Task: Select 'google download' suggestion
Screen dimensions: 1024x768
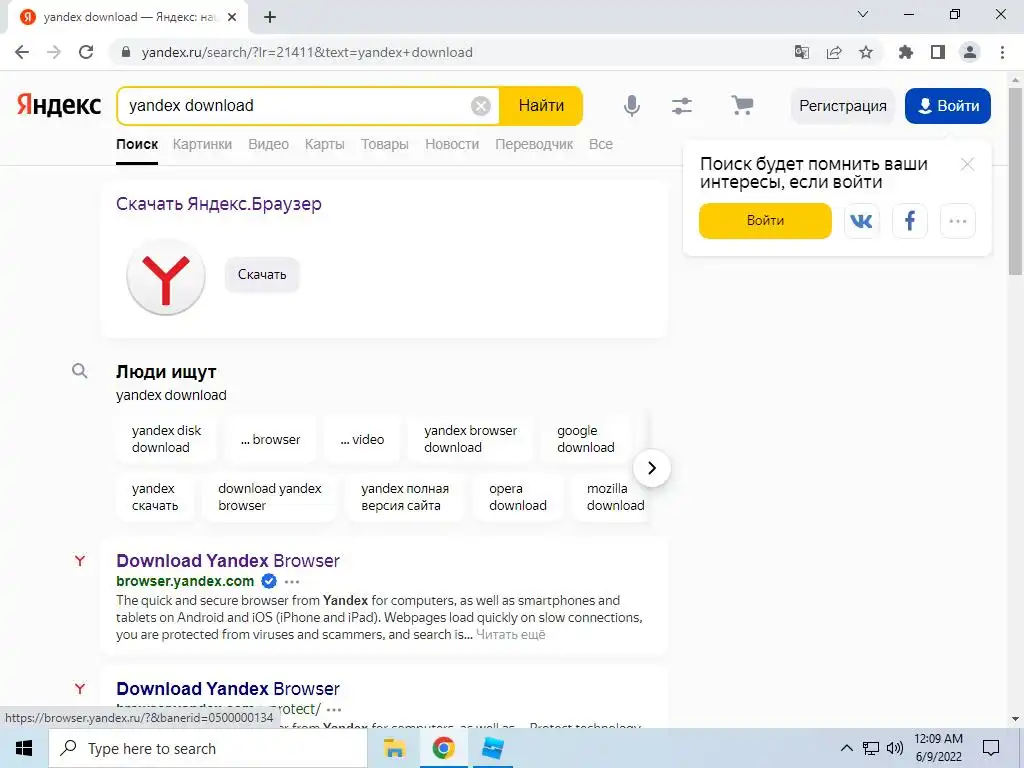Action: (x=586, y=439)
